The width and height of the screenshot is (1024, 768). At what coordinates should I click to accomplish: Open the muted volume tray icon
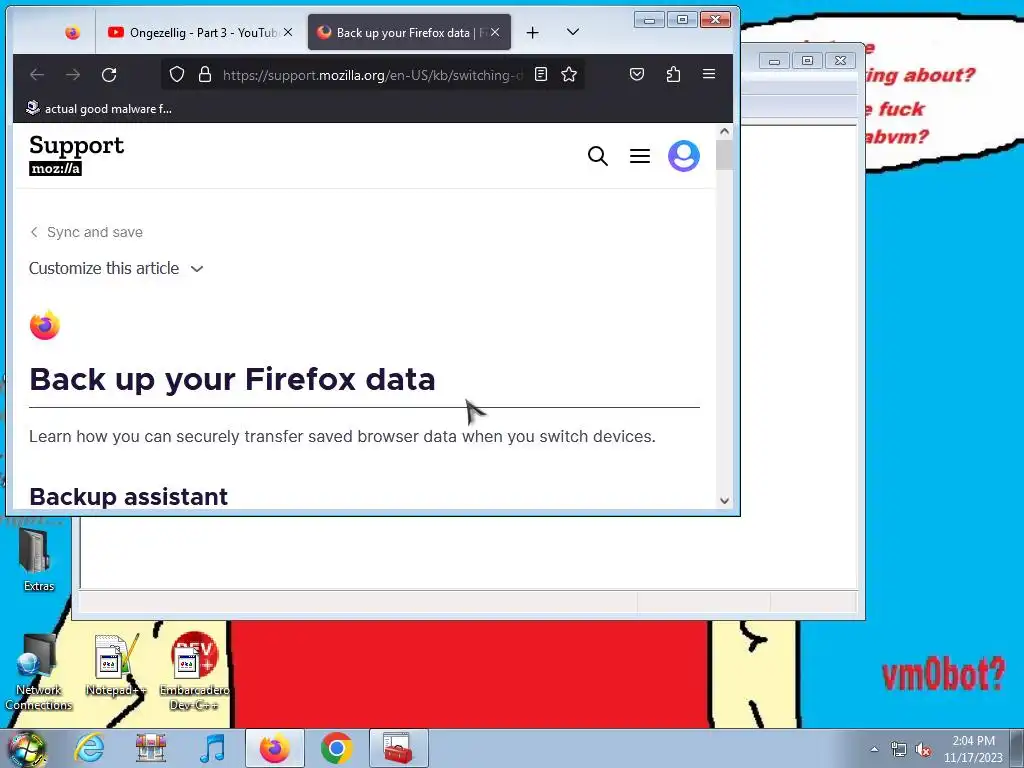923,749
